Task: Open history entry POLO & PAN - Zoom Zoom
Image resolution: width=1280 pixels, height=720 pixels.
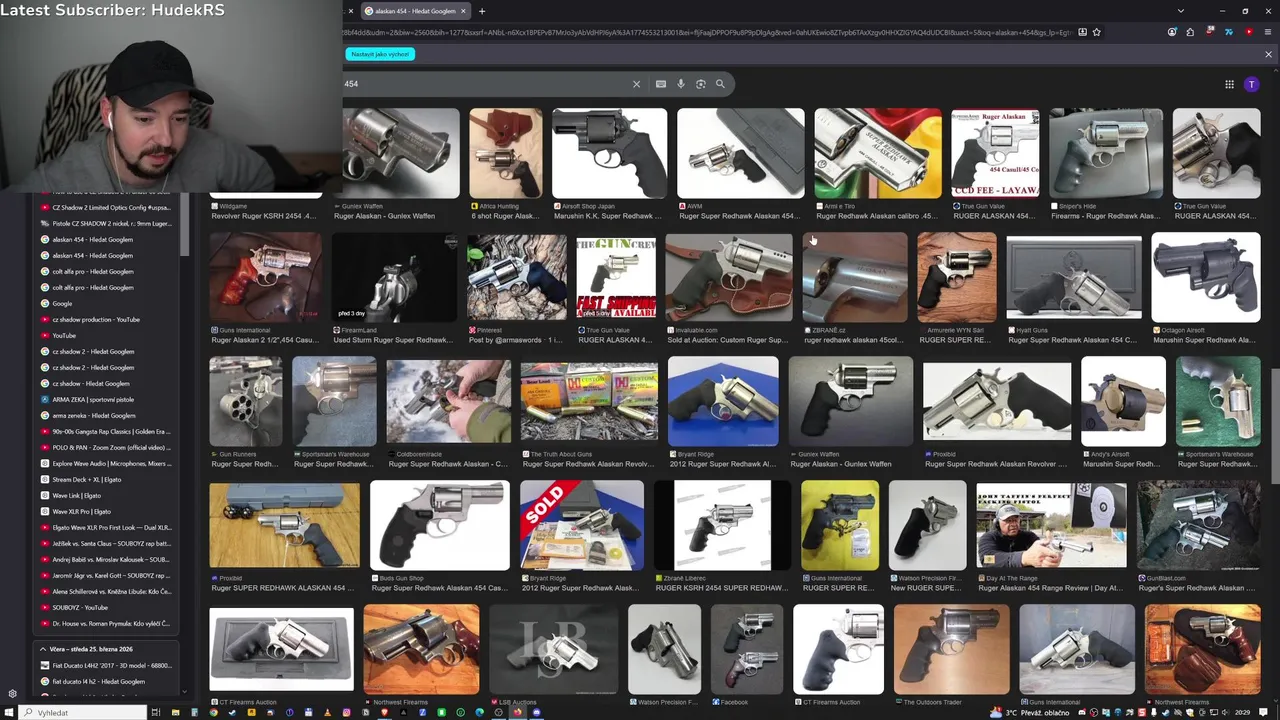Action: tap(105, 447)
